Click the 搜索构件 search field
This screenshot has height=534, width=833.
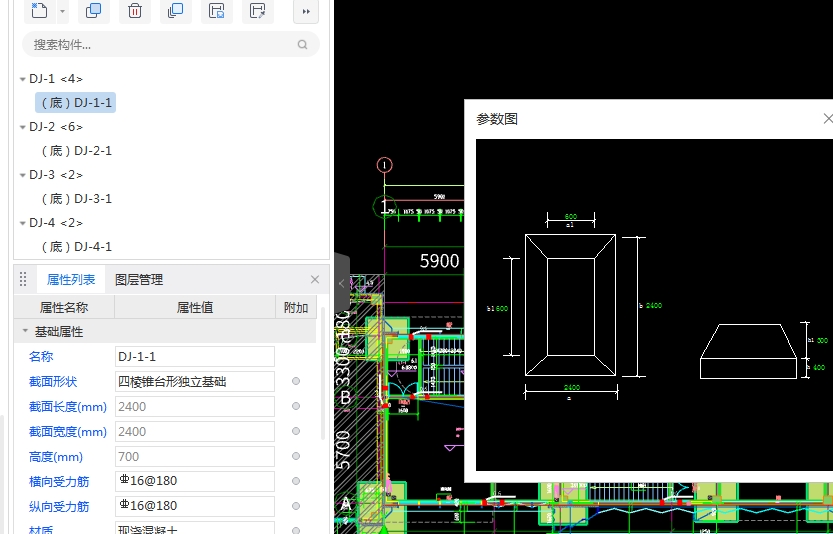(x=171, y=45)
